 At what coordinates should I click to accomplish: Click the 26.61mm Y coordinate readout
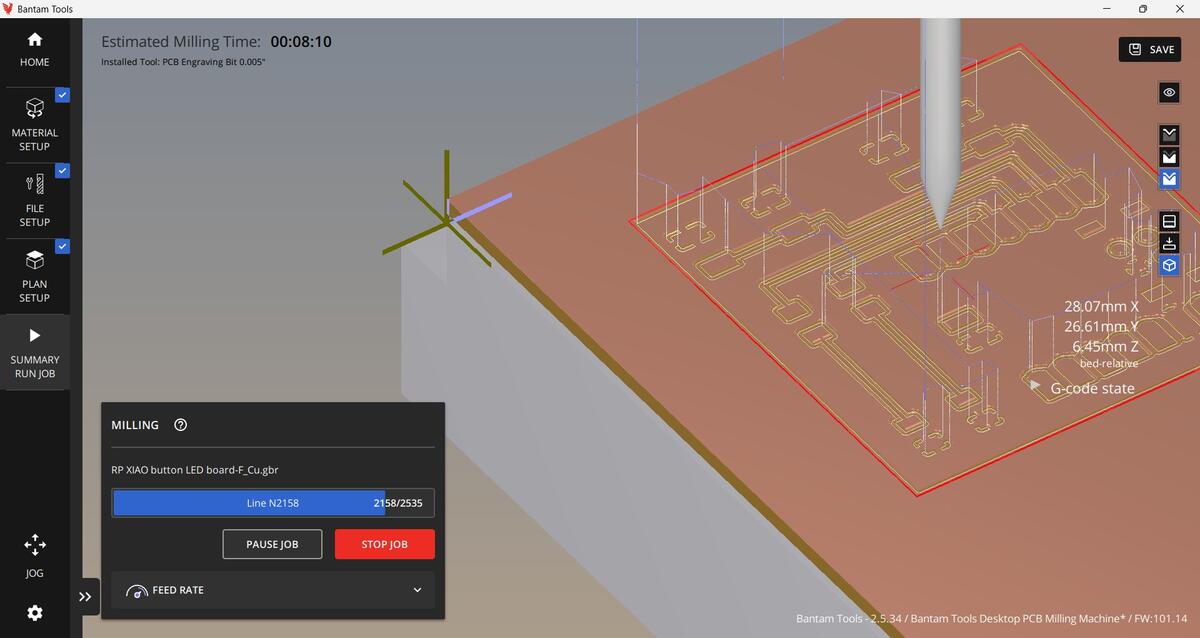click(1101, 326)
